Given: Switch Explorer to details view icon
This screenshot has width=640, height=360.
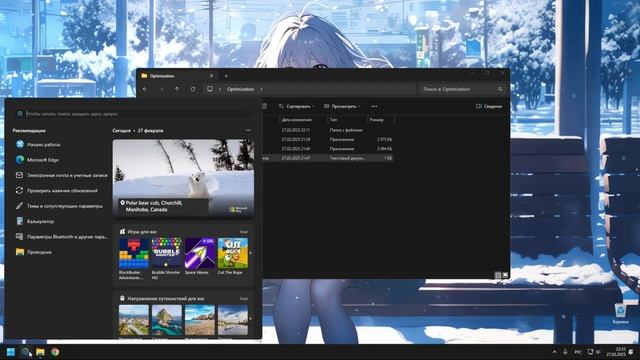Looking at the screenshot, I should point(498,275).
